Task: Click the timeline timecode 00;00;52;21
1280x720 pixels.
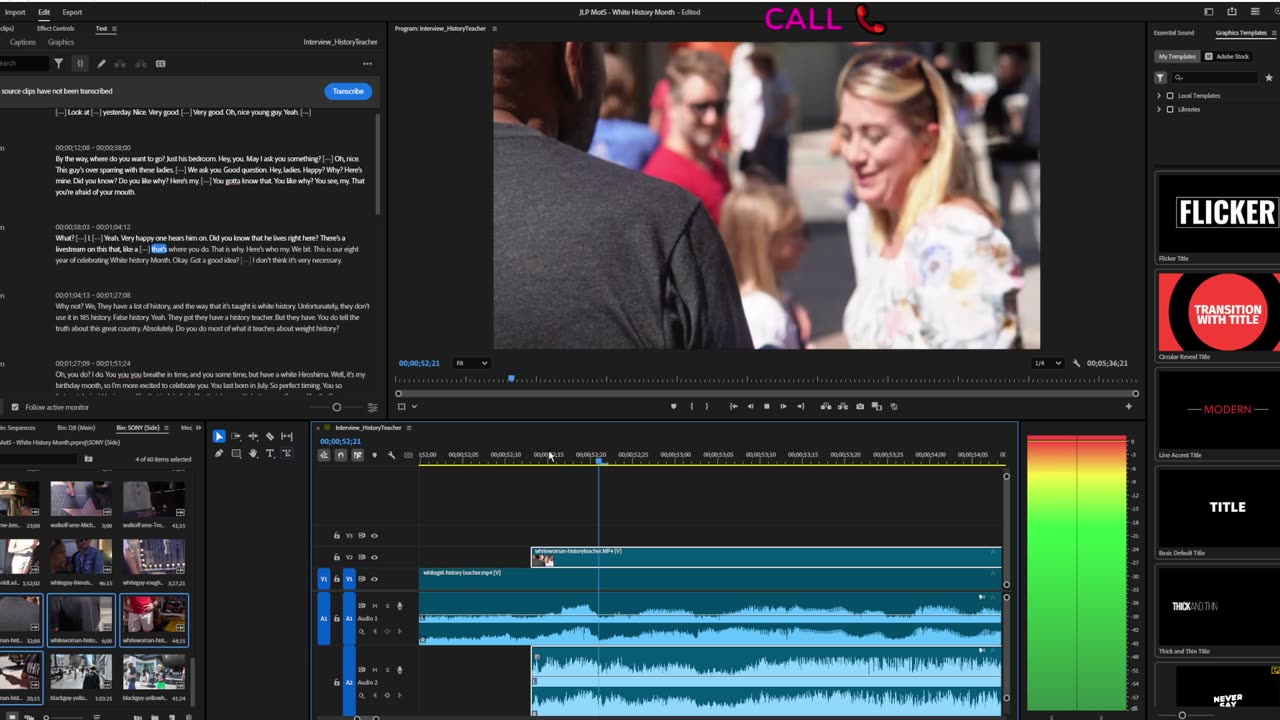Action: coord(340,441)
